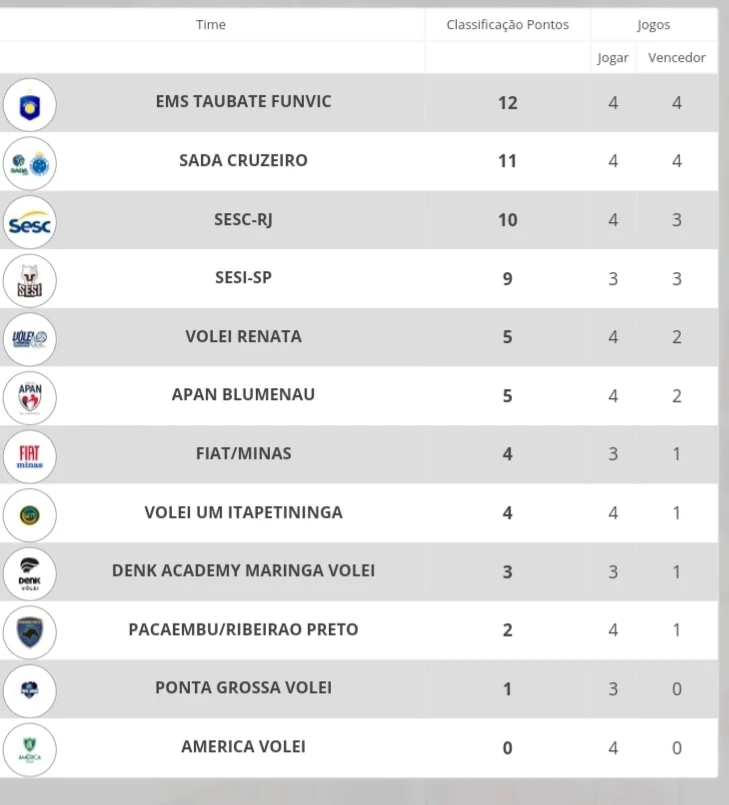This screenshot has width=729, height=805.
Task: Click the APAN Blumenau logo
Action: (x=29, y=398)
